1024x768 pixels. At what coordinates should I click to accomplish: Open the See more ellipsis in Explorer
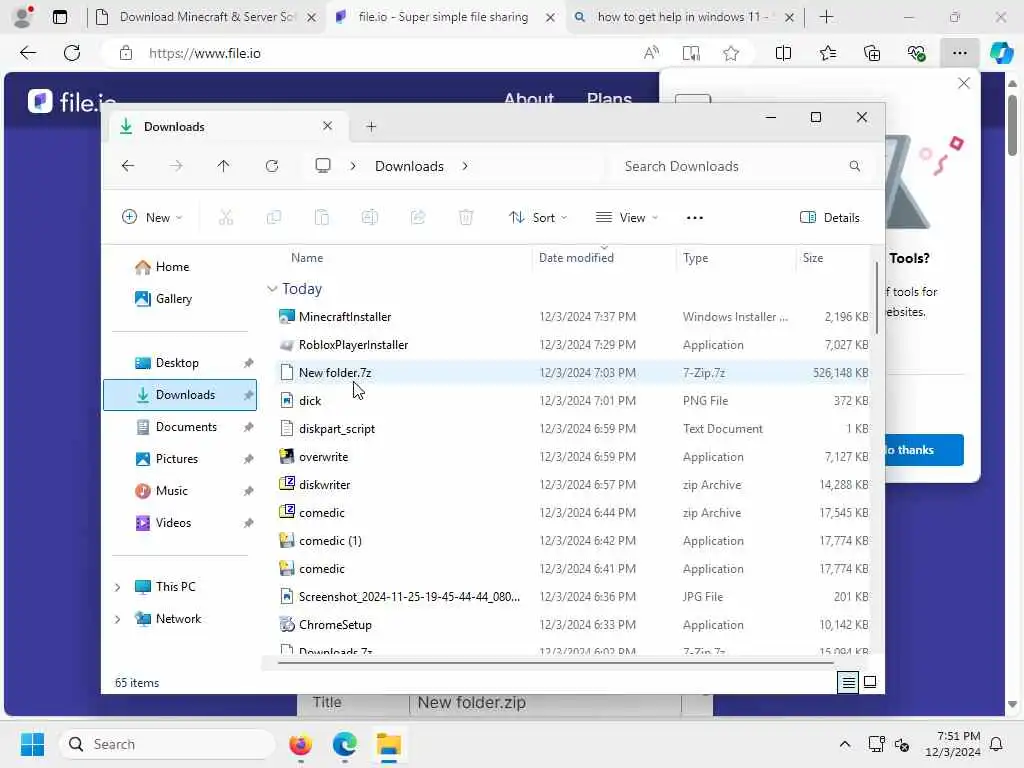(695, 217)
